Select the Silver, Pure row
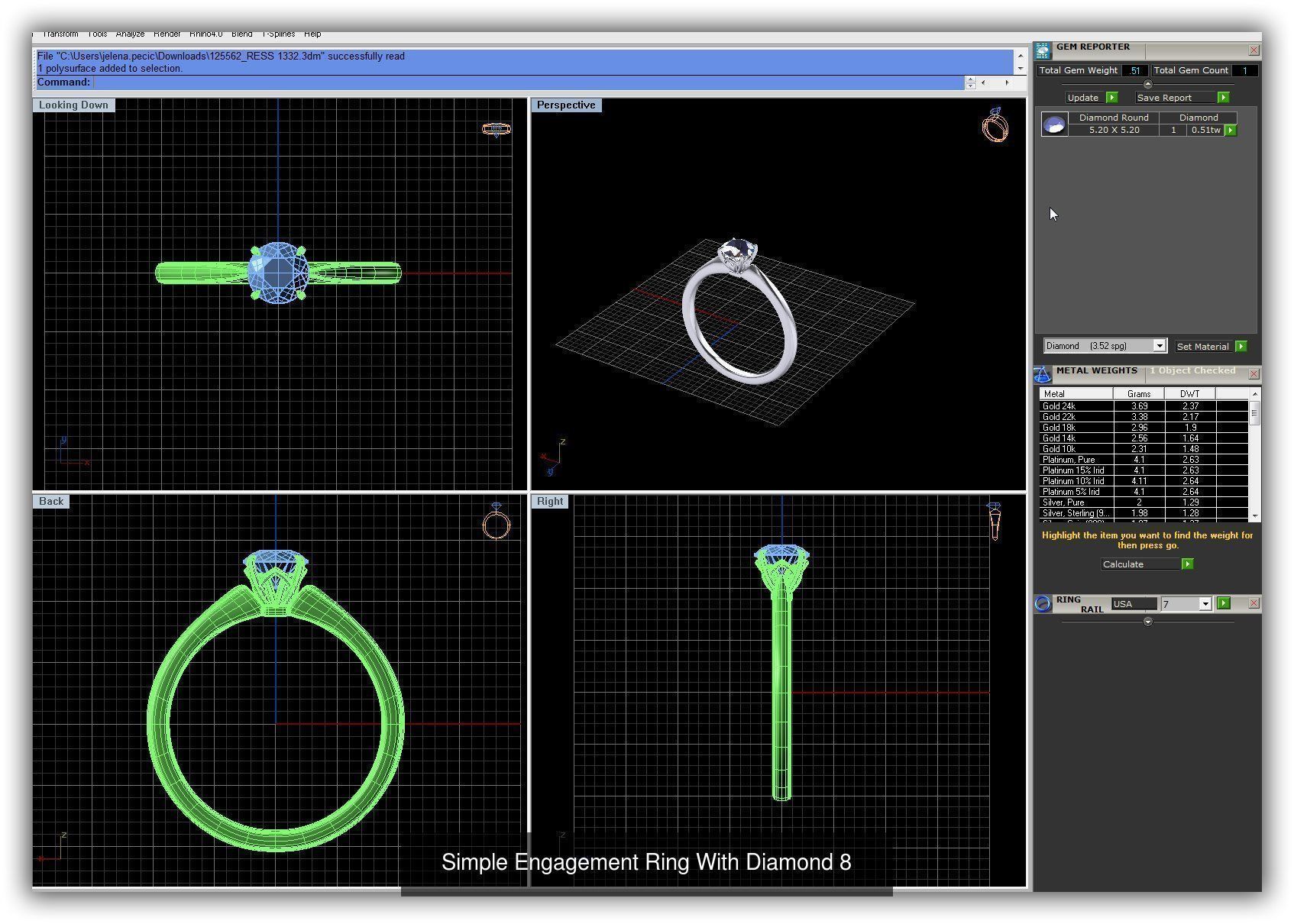The image size is (1294, 924). pyautogui.click(x=1144, y=502)
